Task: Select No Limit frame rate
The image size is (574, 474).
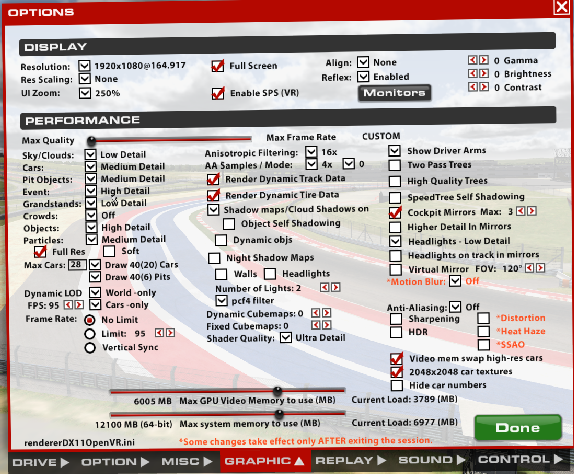Action: 90,320
